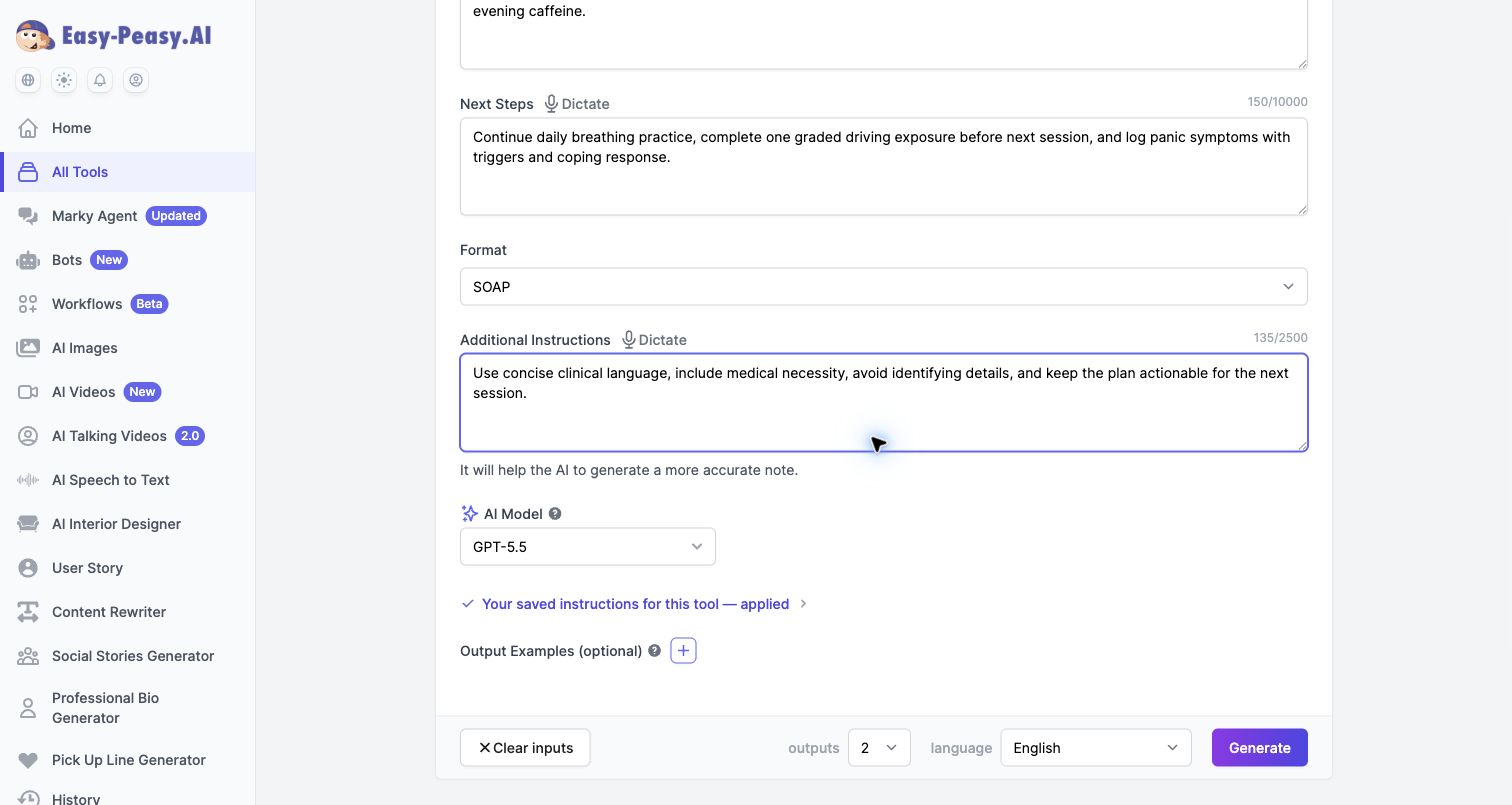Open Workflows menu item
Image resolution: width=1512 pixels, height=805 pixels.
[x=128, y=304]
